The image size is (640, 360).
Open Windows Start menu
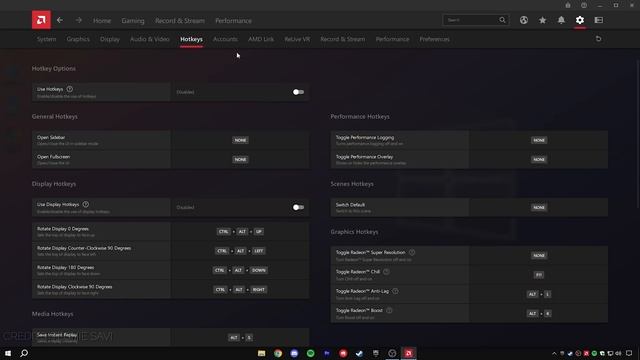8,353
